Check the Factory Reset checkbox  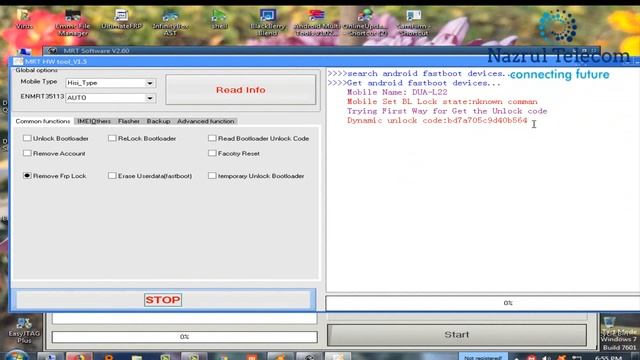[x=212, y=153]
